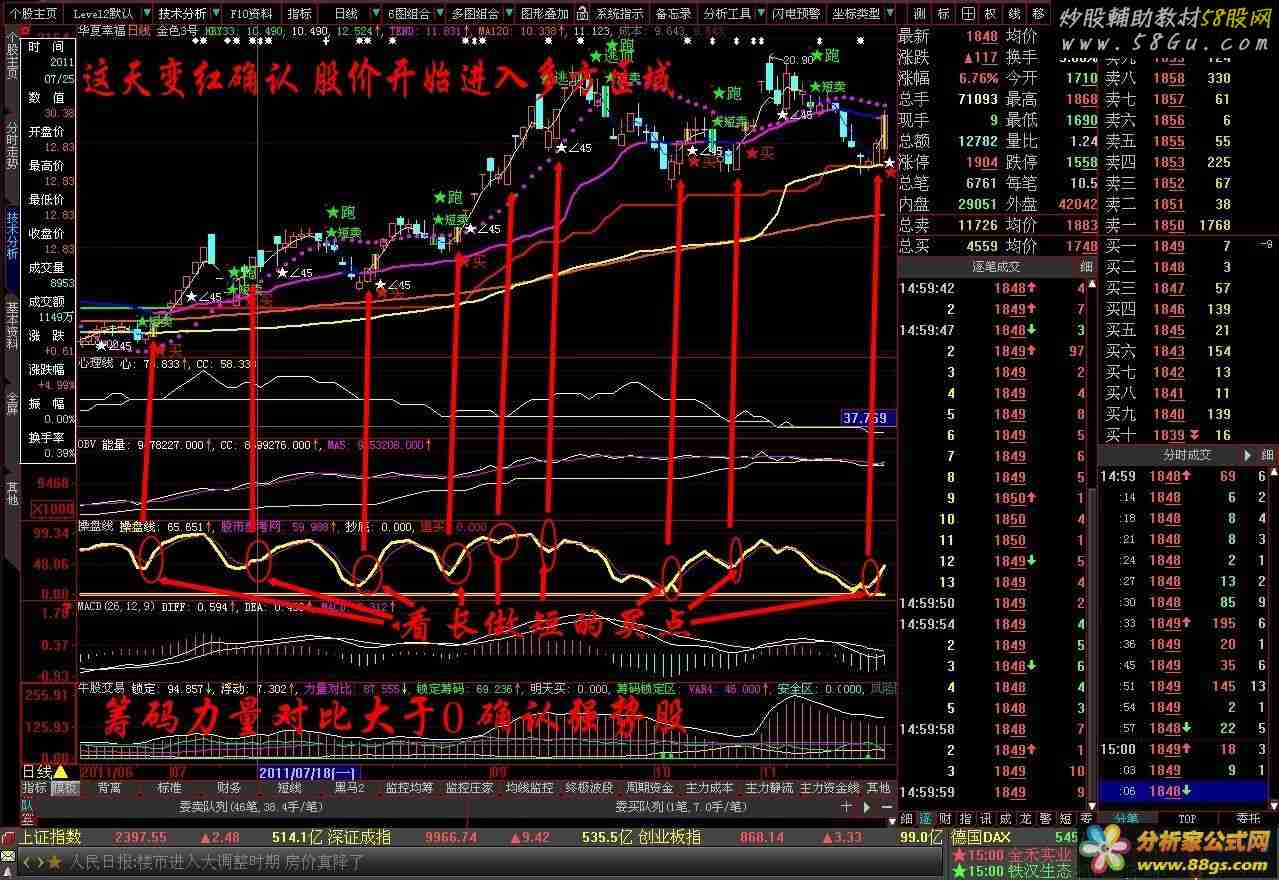Click the 测 toolbar icon

(918, 14)
